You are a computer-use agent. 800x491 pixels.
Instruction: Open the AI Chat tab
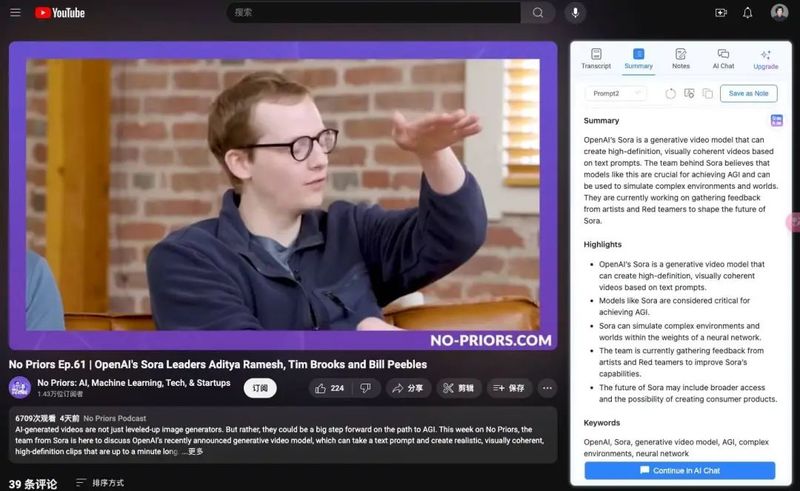723,59
